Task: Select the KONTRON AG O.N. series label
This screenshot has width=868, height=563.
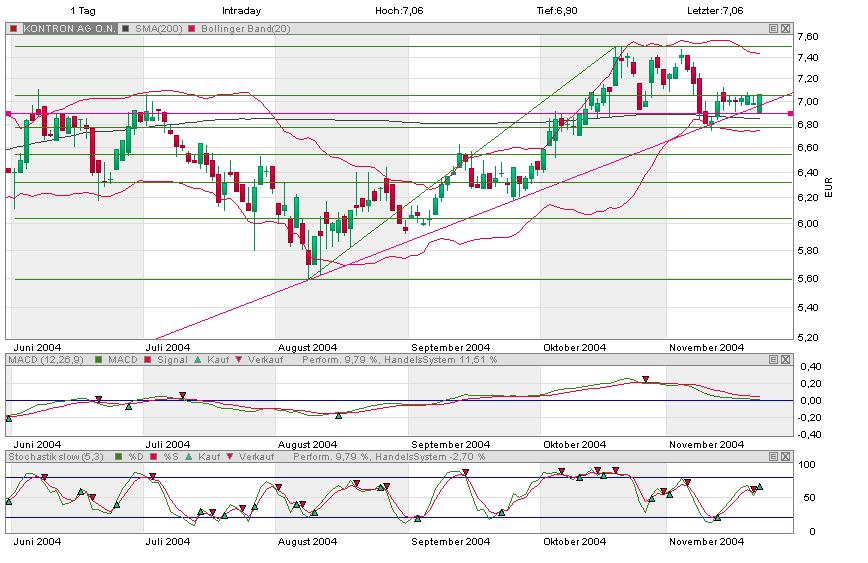Action: click(x=68, y=29)
